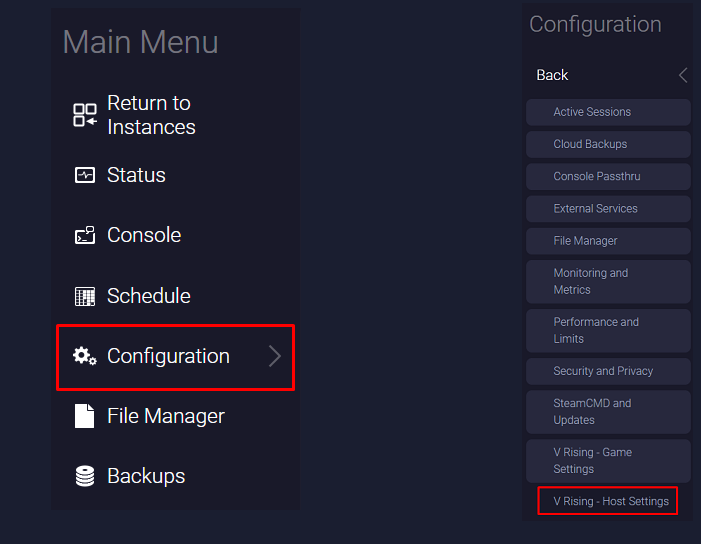Viewport: 701px width, 544px height.
Task: Click the File Manager document icon
Action: tap(84, 416)
